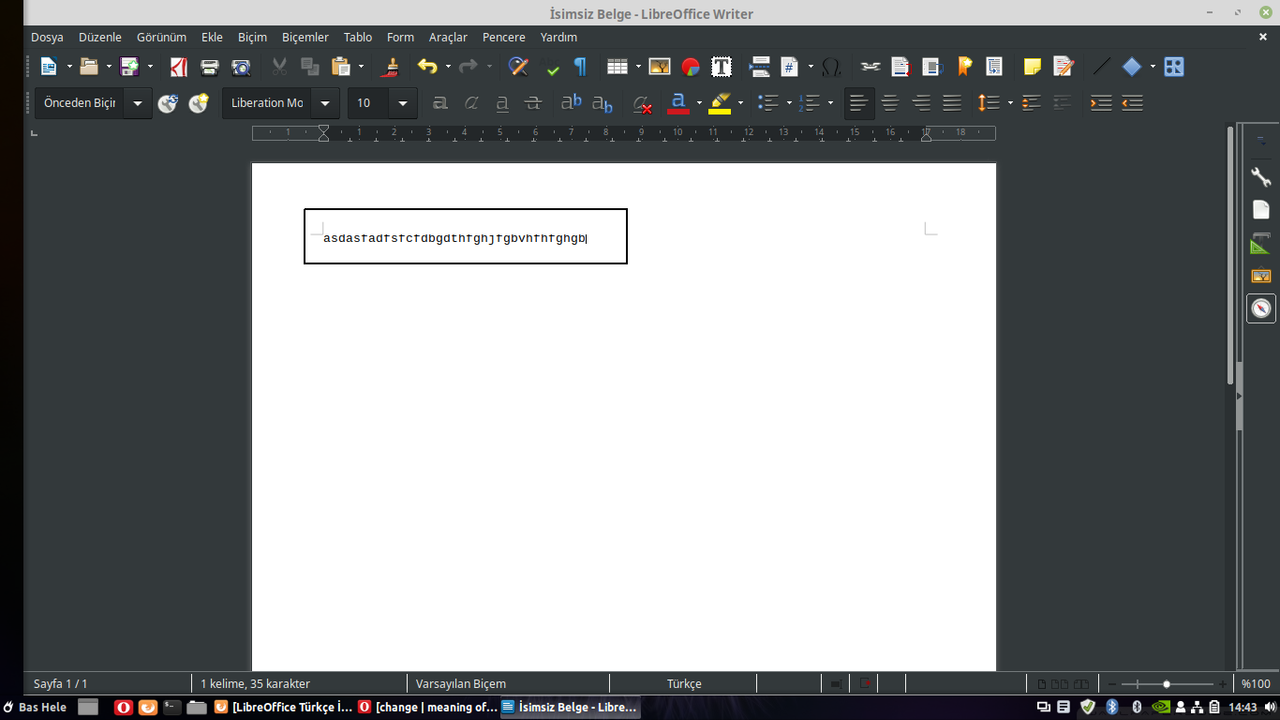Open the recent documents dropdown arrow
Viewport: 1280px width, 720px height.
coord(109,67)
